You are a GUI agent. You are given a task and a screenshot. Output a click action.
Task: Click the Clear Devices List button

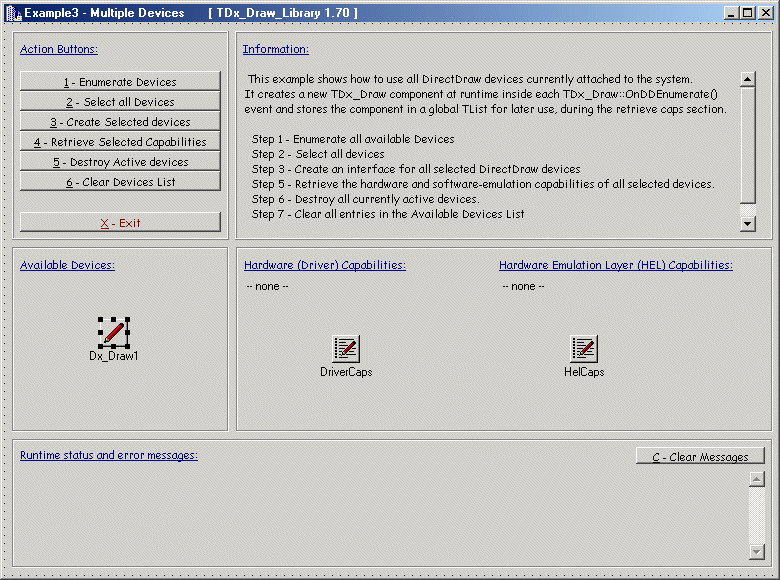tap(120, 182)
